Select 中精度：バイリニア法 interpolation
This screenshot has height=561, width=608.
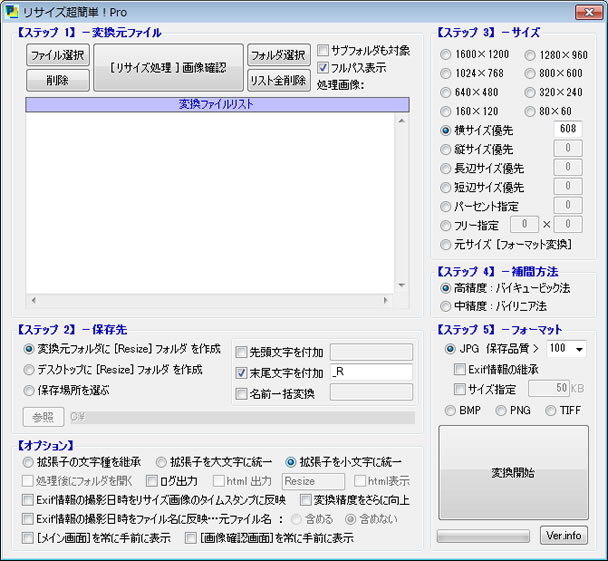(446, 307)
